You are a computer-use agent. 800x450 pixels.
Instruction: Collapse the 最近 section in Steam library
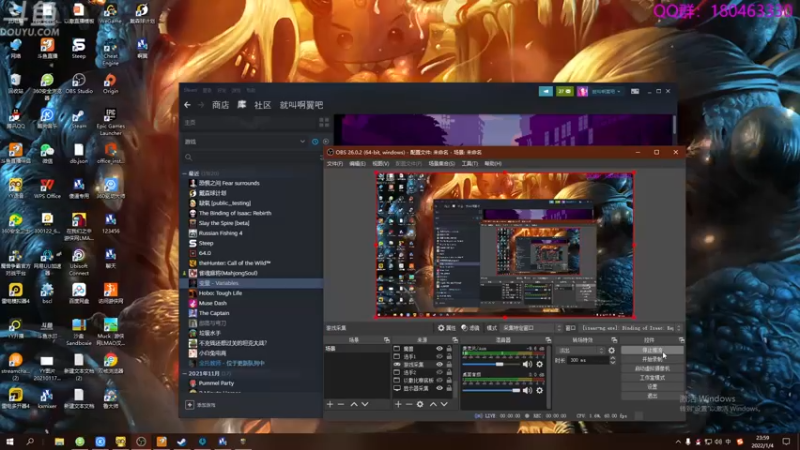point(185,173)
